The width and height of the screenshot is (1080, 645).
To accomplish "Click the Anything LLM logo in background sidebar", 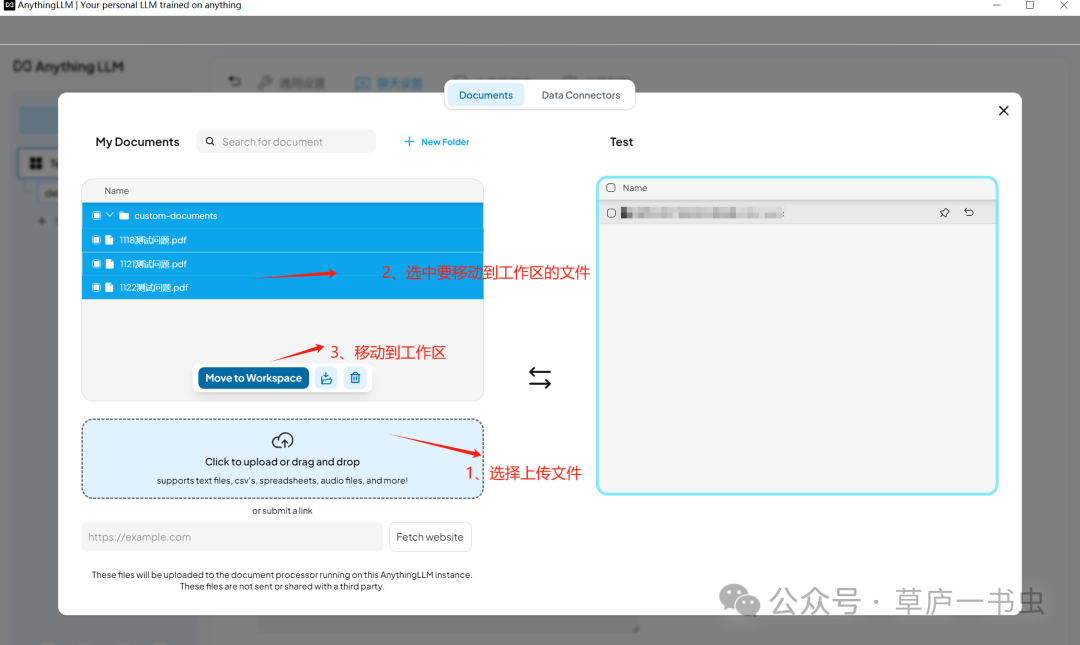I will coord(68,67).
